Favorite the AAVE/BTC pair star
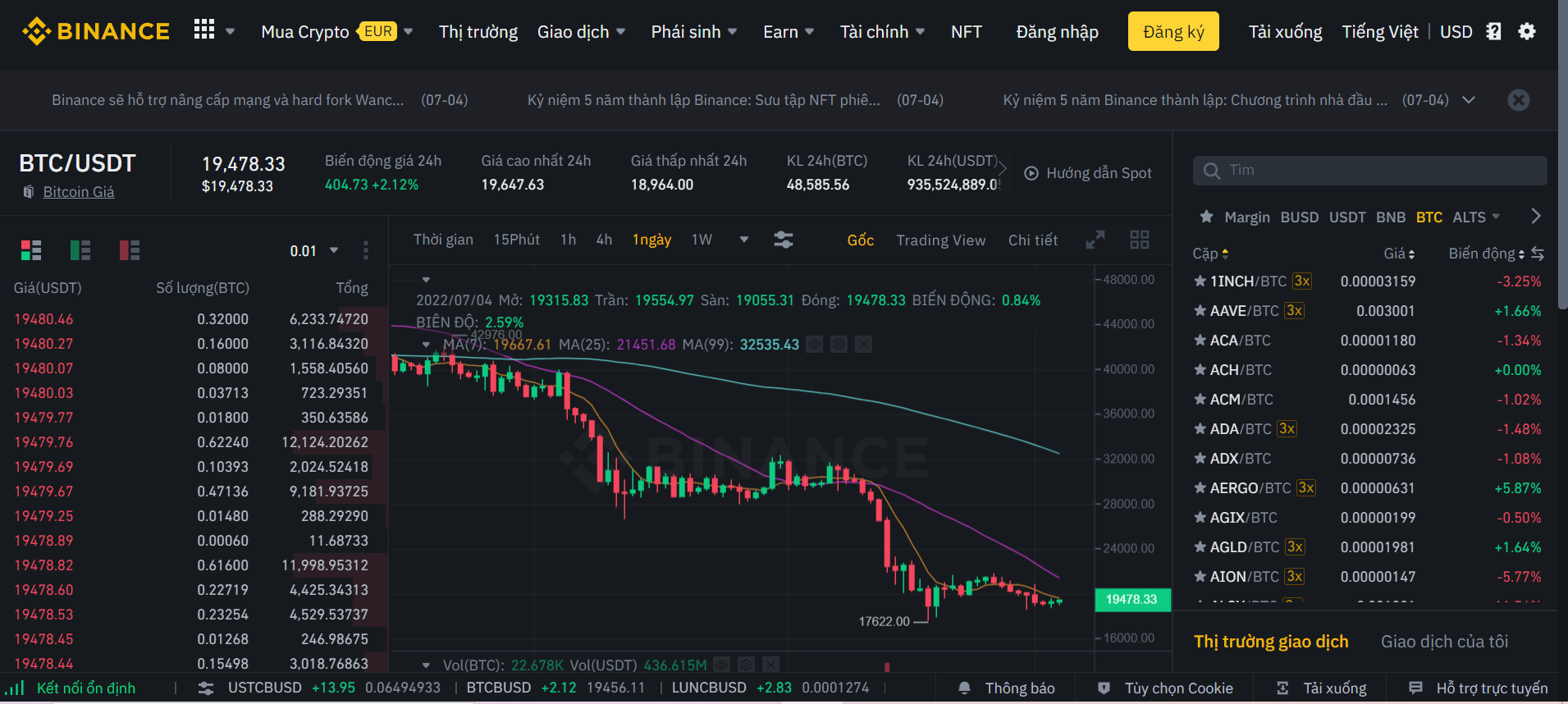Viewport: 1568px width, 704px height. click(1200, 311)
